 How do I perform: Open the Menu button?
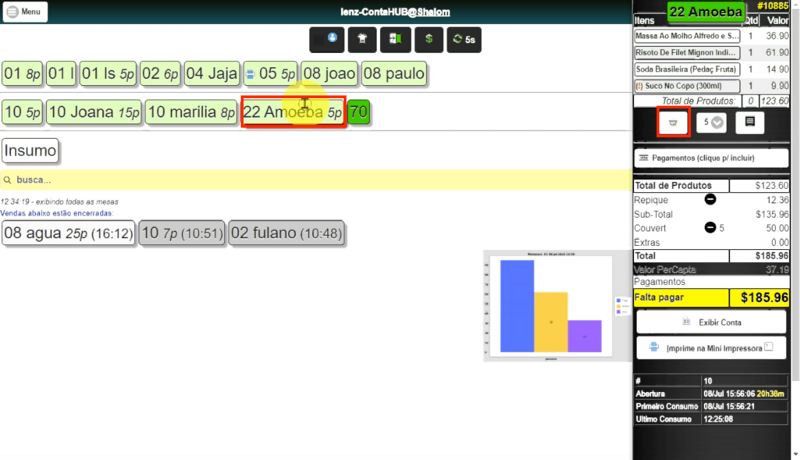(x=25, y=12)
